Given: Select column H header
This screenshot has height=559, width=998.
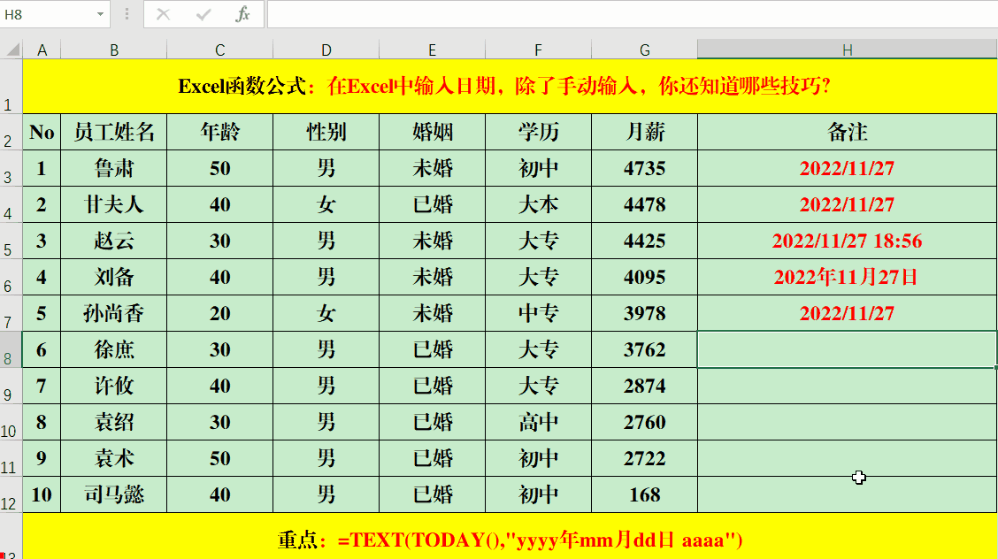Looking at the screenshot, I should coord(847,50).
